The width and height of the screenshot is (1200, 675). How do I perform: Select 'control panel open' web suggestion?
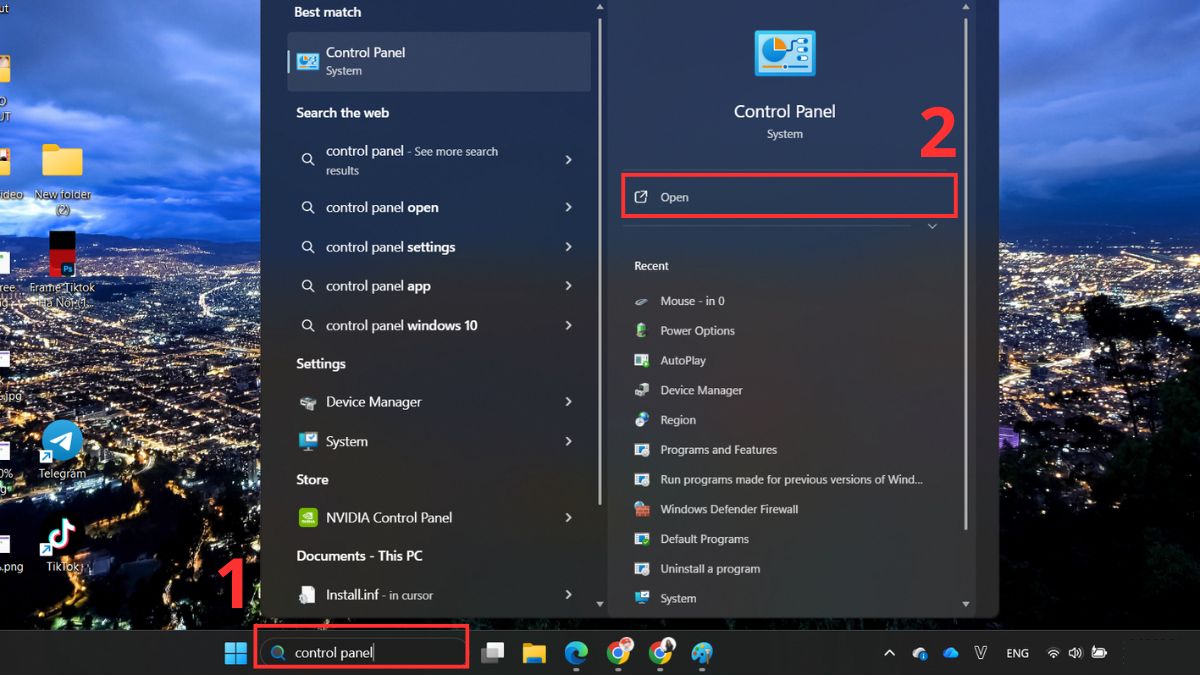tap(382, 207)
